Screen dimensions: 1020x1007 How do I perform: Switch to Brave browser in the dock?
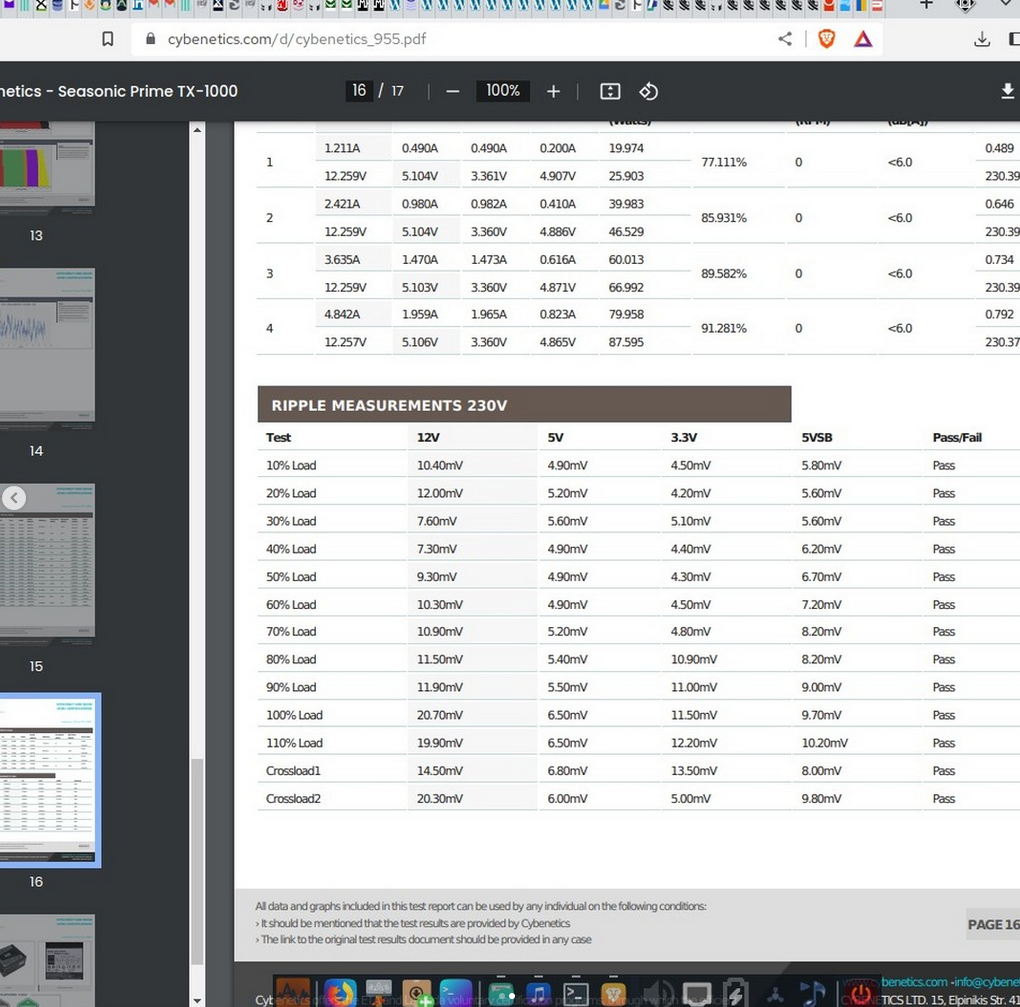click(613, 994)
